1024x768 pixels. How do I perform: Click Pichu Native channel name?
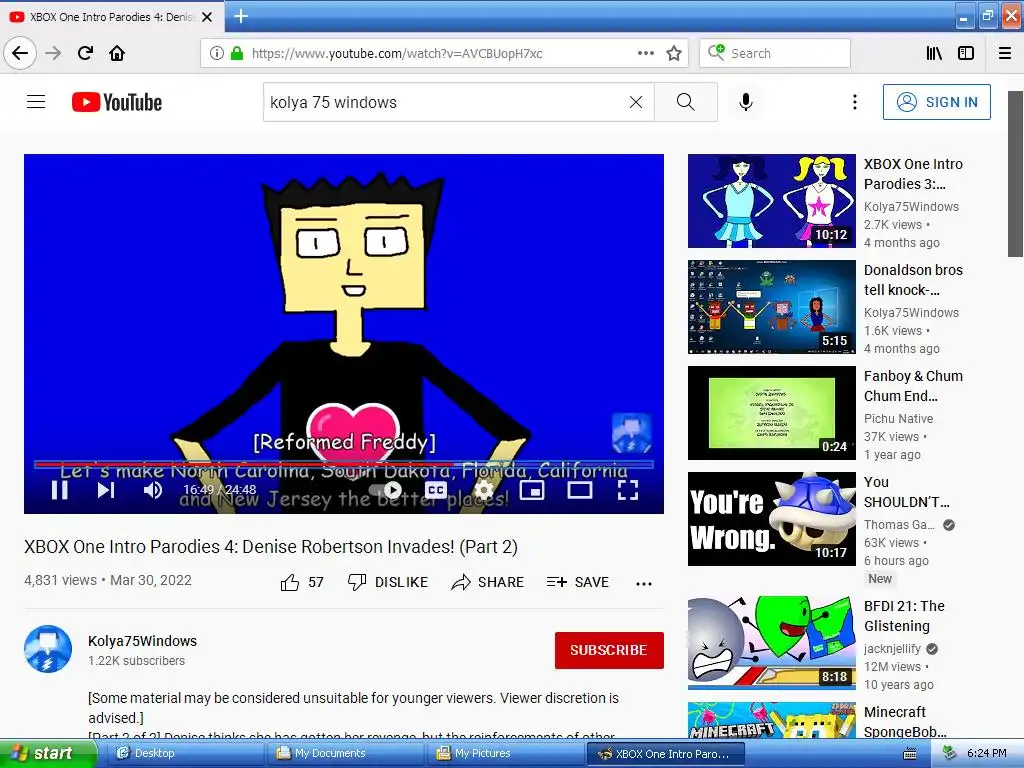tap(898, 419)
